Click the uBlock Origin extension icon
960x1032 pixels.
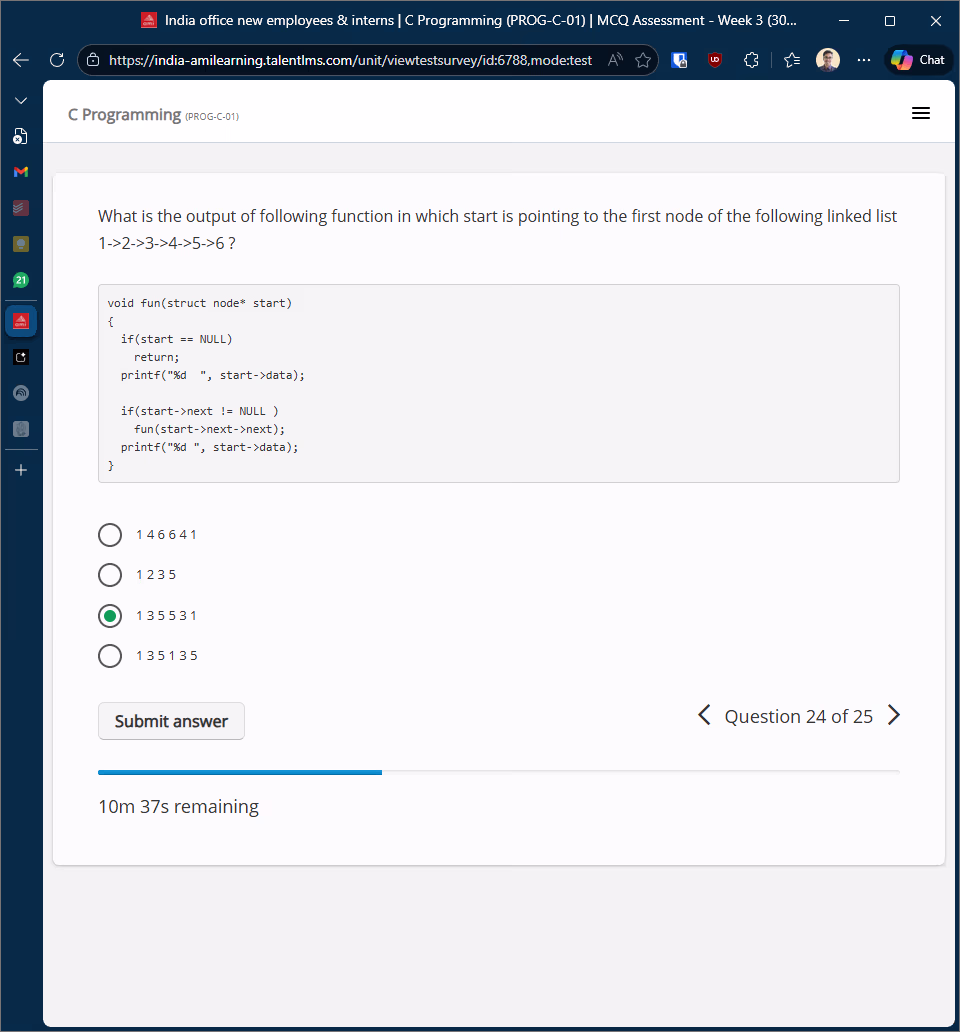(715, 60)
